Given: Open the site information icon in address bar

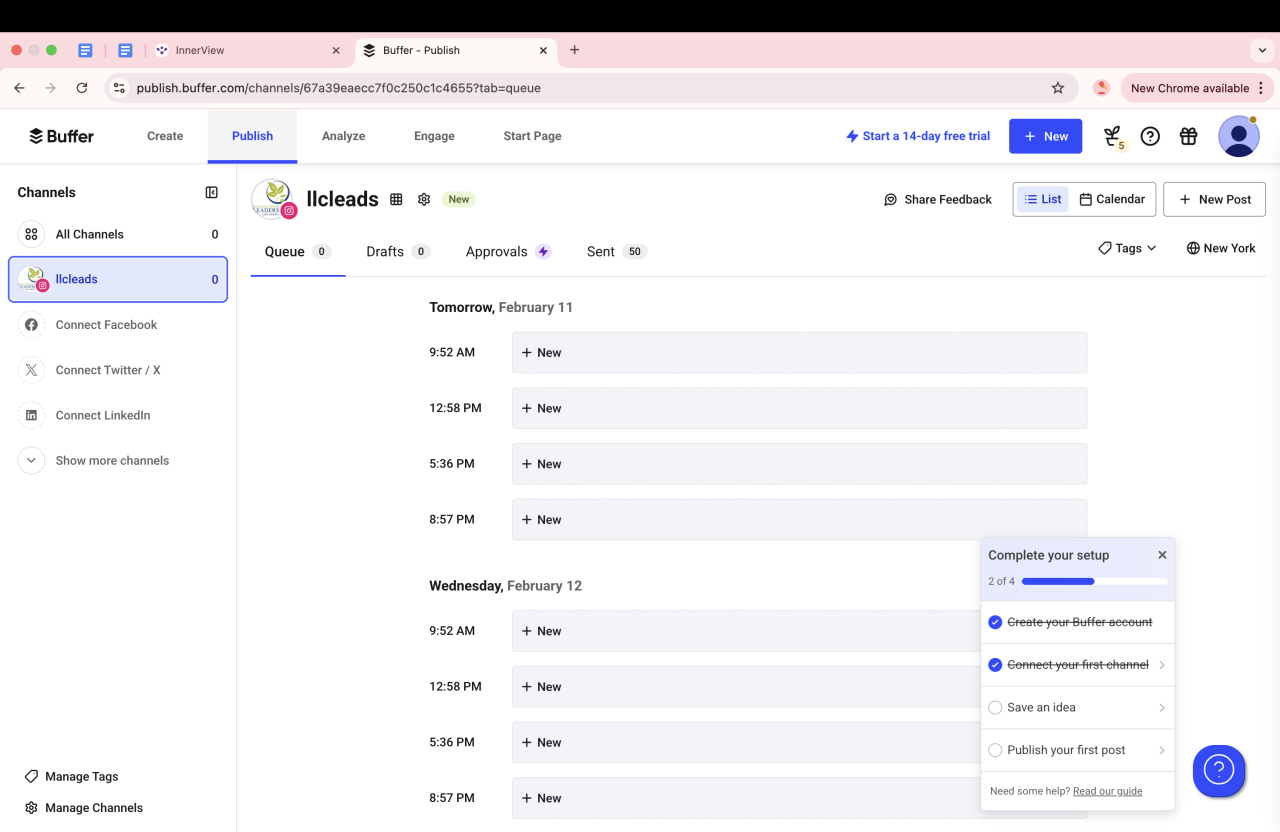Looking at the screenshot, I should click(119, 88).
